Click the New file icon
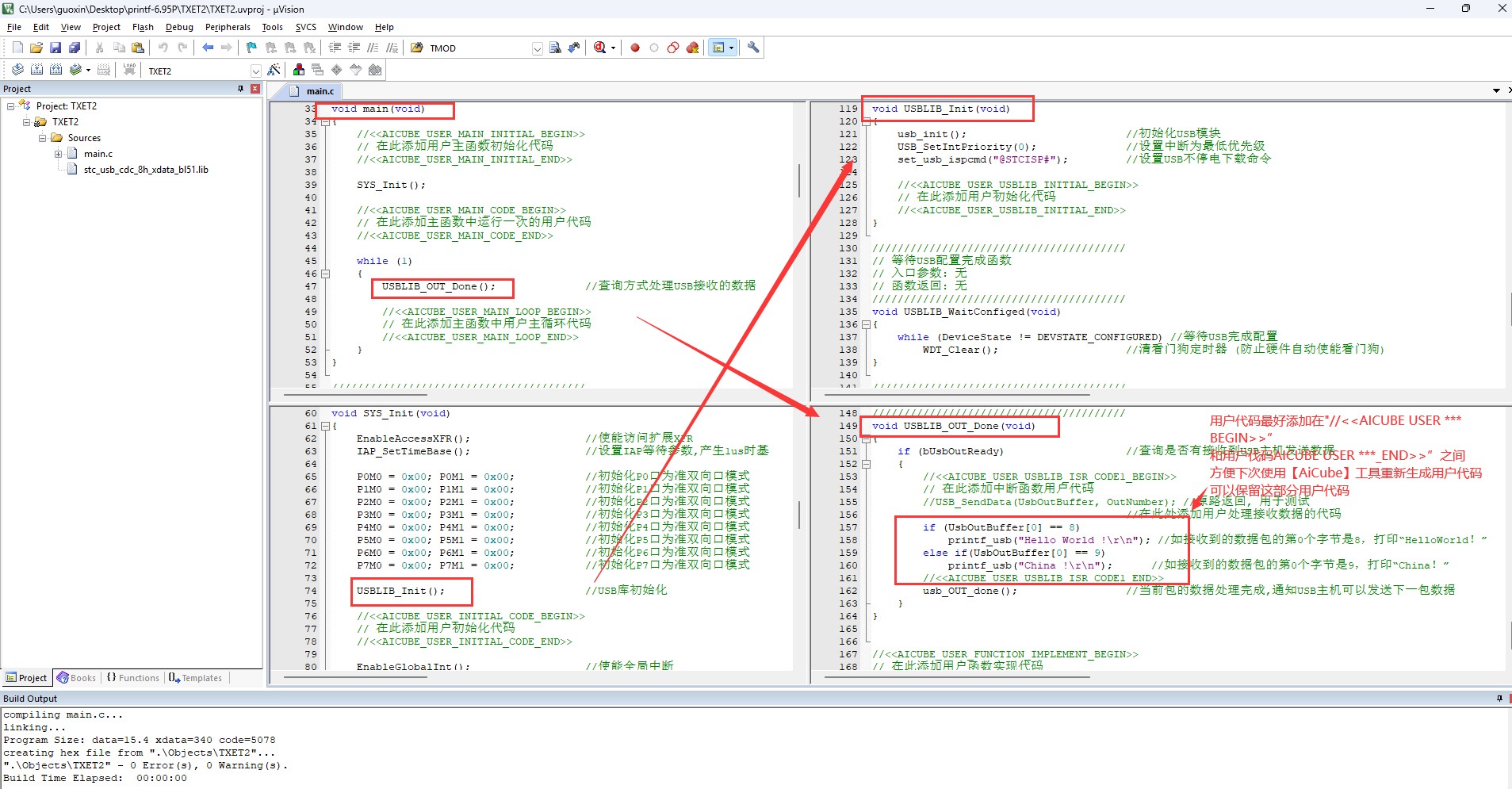Image resolution: width=1512 pixels, height=789 pixels. 17,48
